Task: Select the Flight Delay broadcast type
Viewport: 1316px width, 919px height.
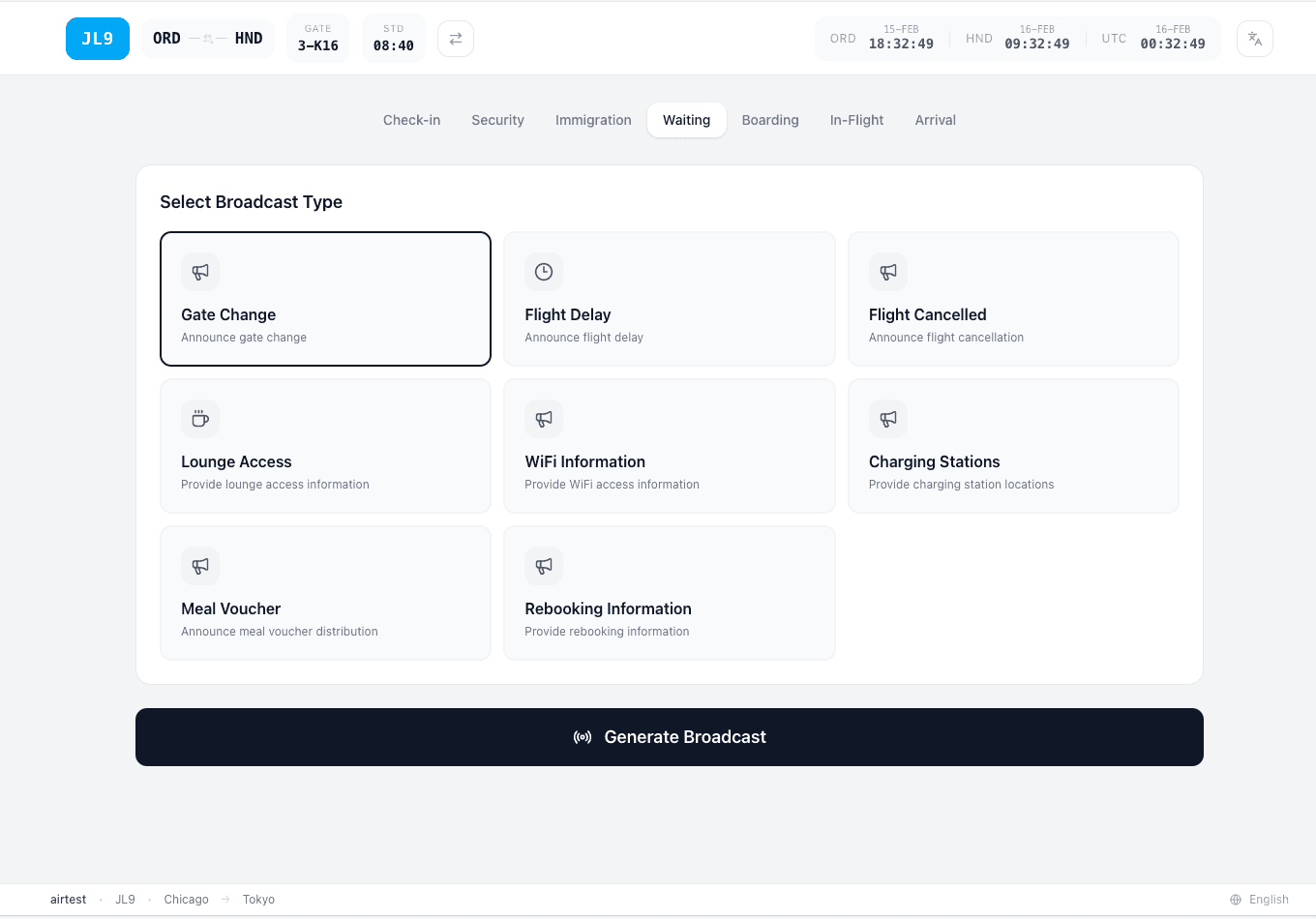Action: 670,299
